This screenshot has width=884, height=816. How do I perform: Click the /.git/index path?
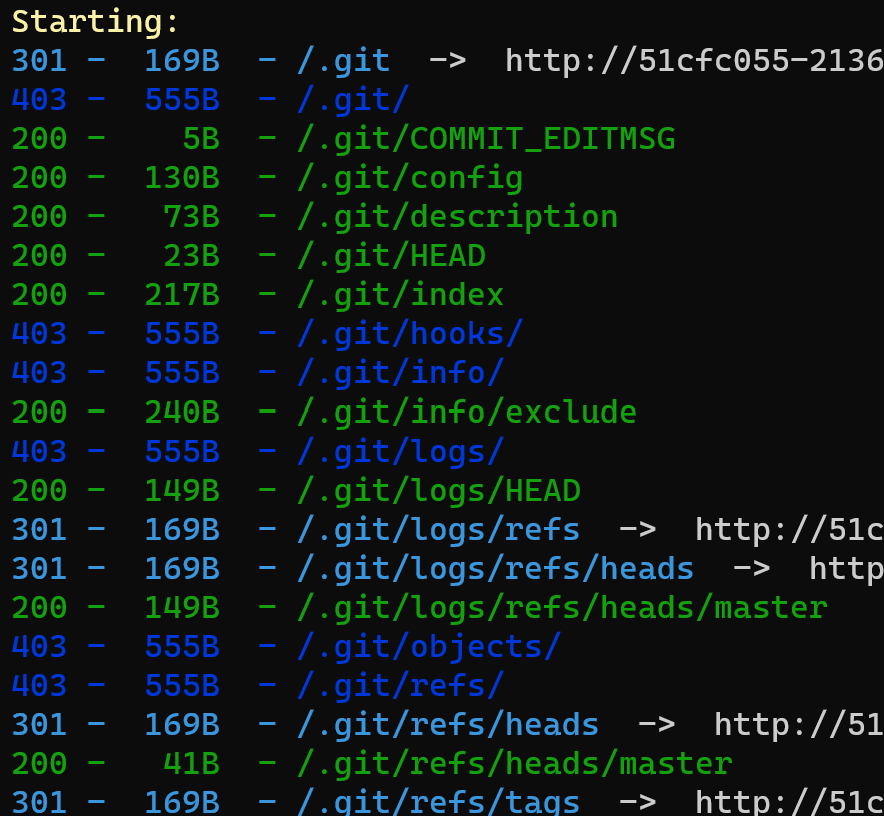(x=400, y=295)
